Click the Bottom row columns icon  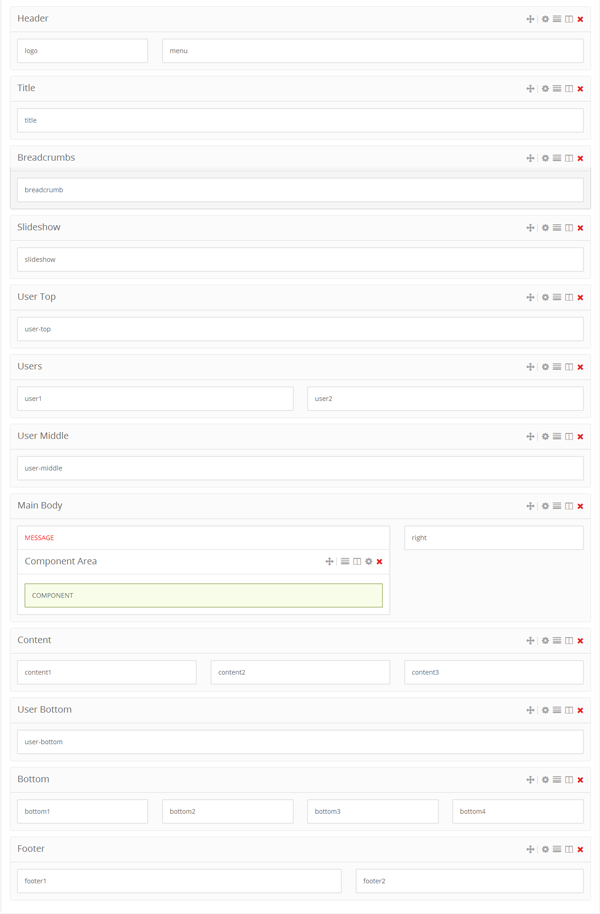[x=569, y=779]
